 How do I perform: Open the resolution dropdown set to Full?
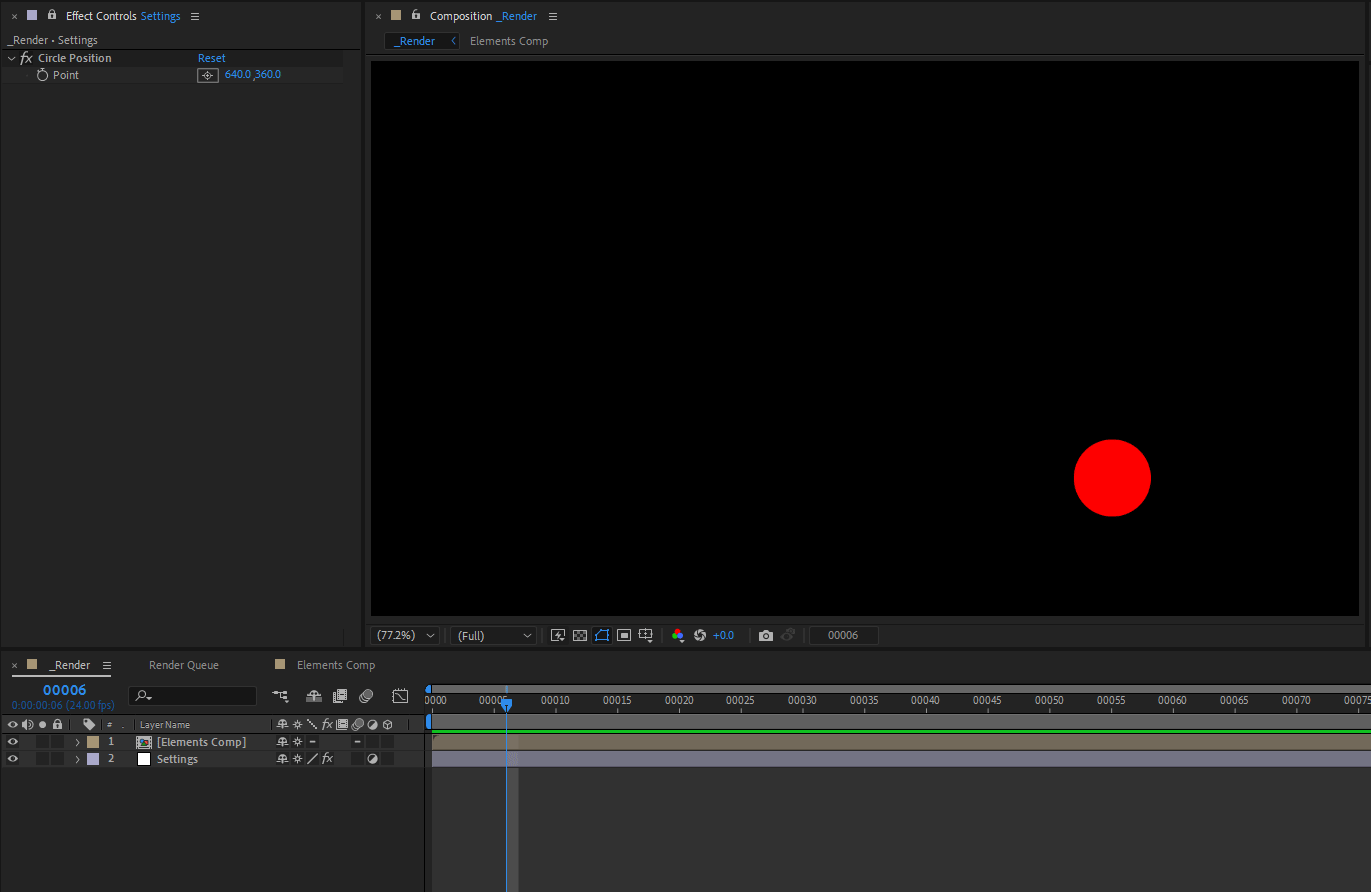coord(494,635)
